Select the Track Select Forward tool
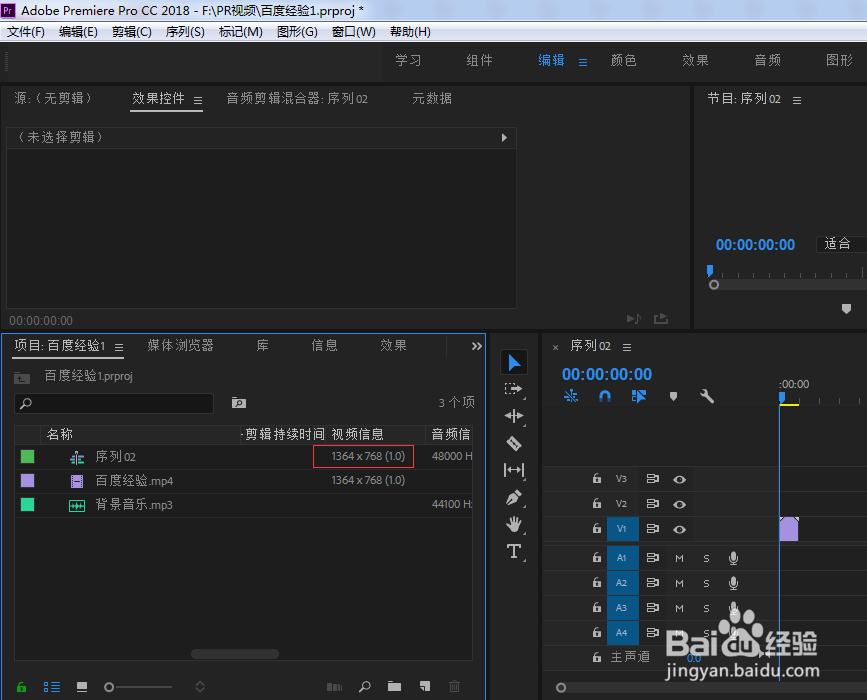The image size is (867, 700). click(514, 389)
